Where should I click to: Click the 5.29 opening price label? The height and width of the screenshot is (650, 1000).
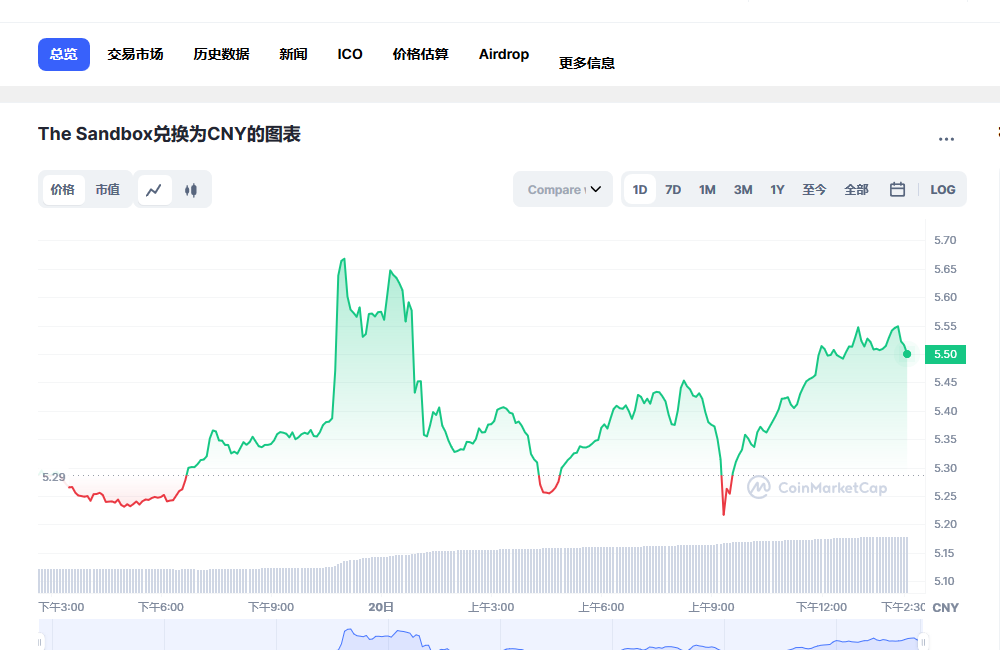click(54, 477)
